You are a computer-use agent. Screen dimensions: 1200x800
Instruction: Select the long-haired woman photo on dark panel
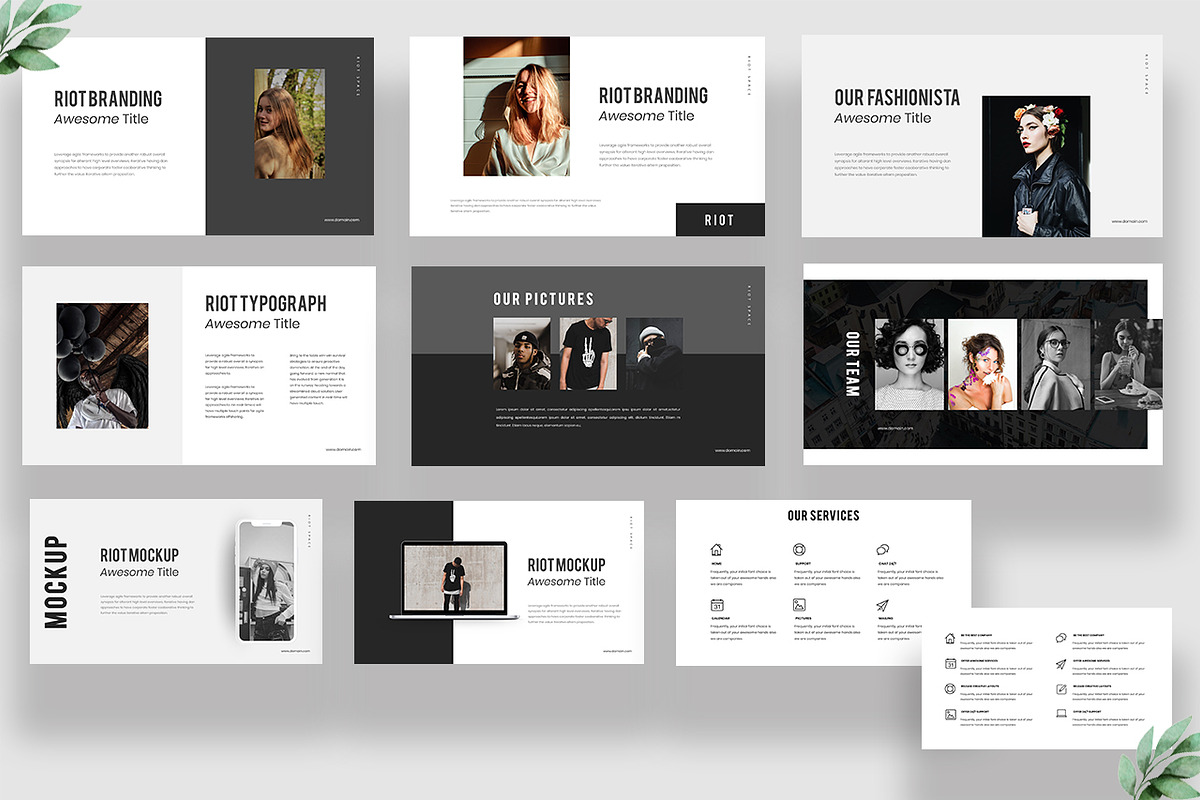coord(289,124)
